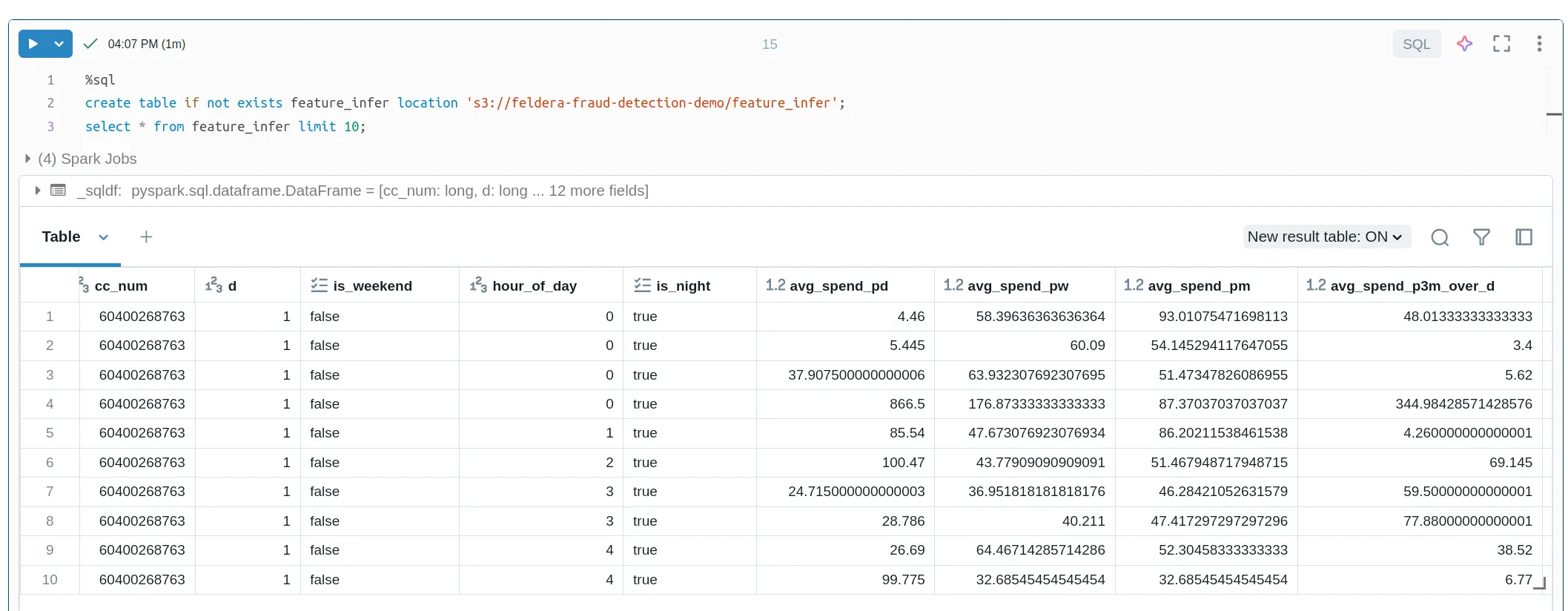
Task: Click cell value 344.98428571428576
Action: (1463, 404)
